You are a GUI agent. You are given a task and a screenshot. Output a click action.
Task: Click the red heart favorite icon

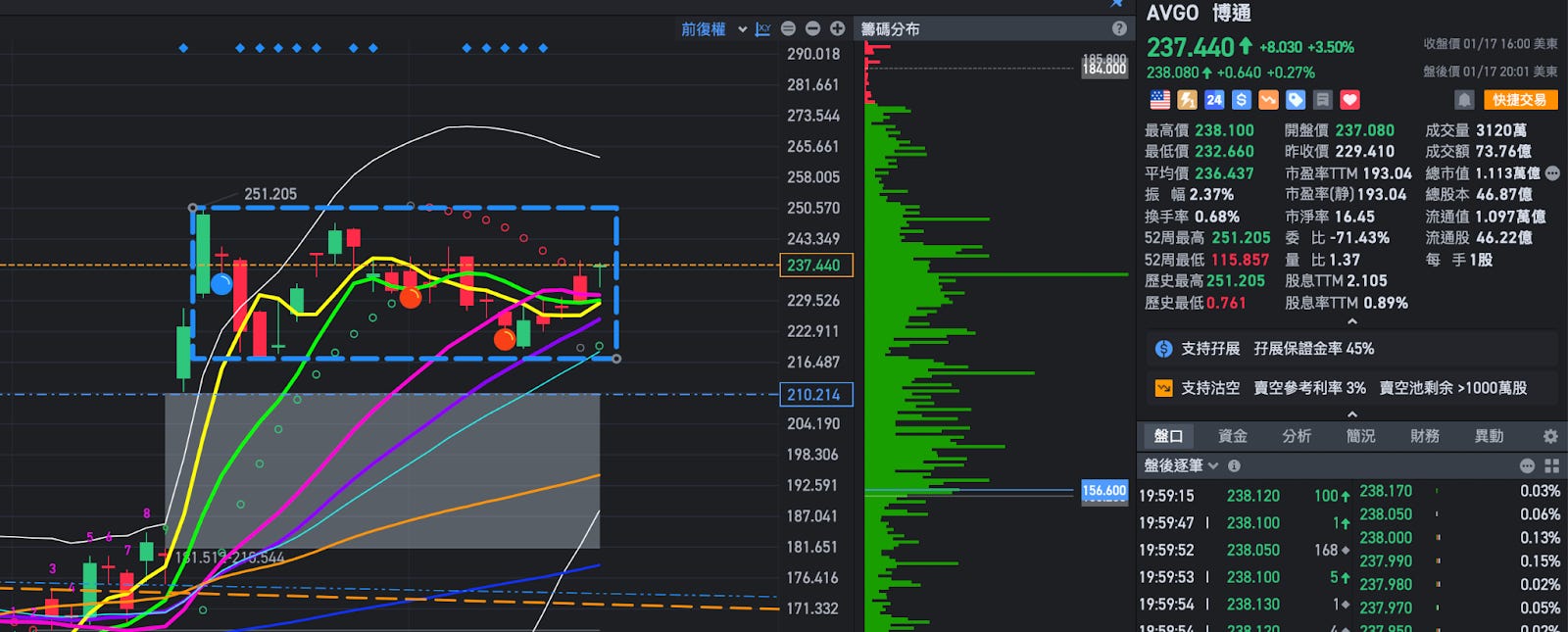coord(1350,100)
